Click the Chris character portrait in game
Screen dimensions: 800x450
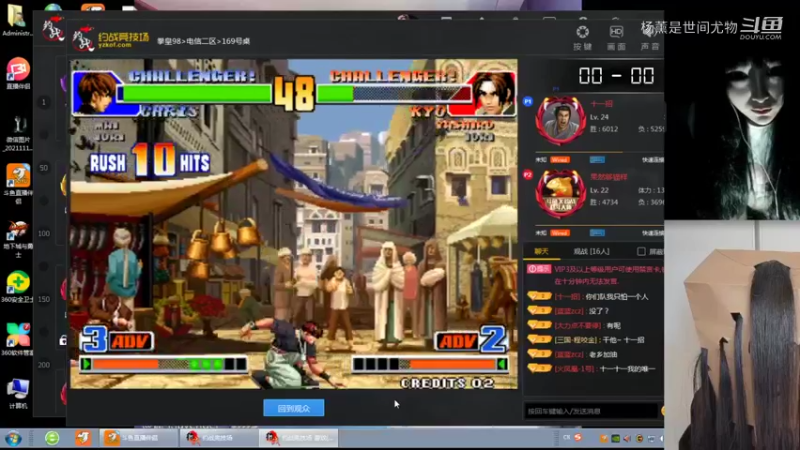[x=96, y=92]
